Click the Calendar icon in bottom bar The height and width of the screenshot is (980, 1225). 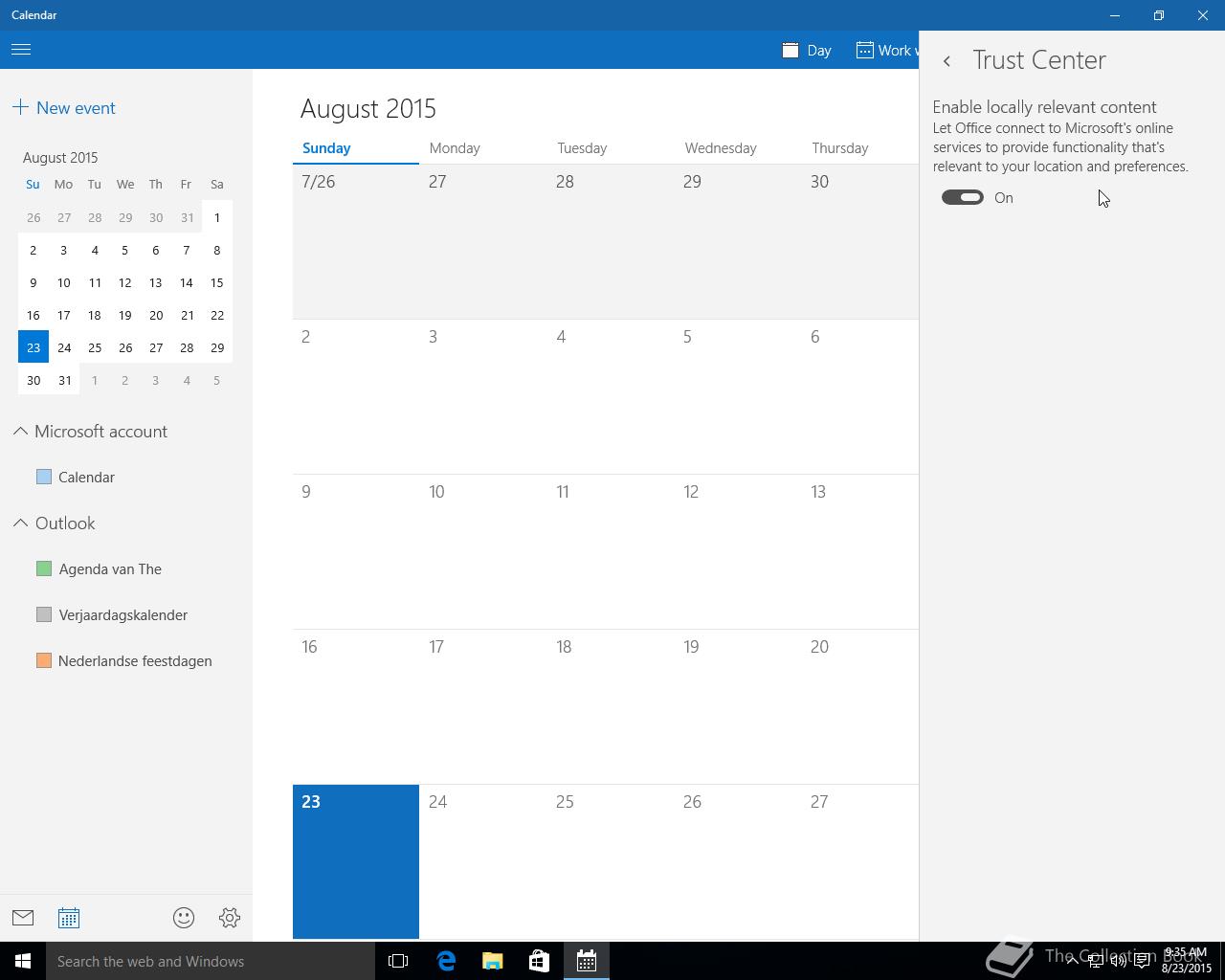coord(69,918)
